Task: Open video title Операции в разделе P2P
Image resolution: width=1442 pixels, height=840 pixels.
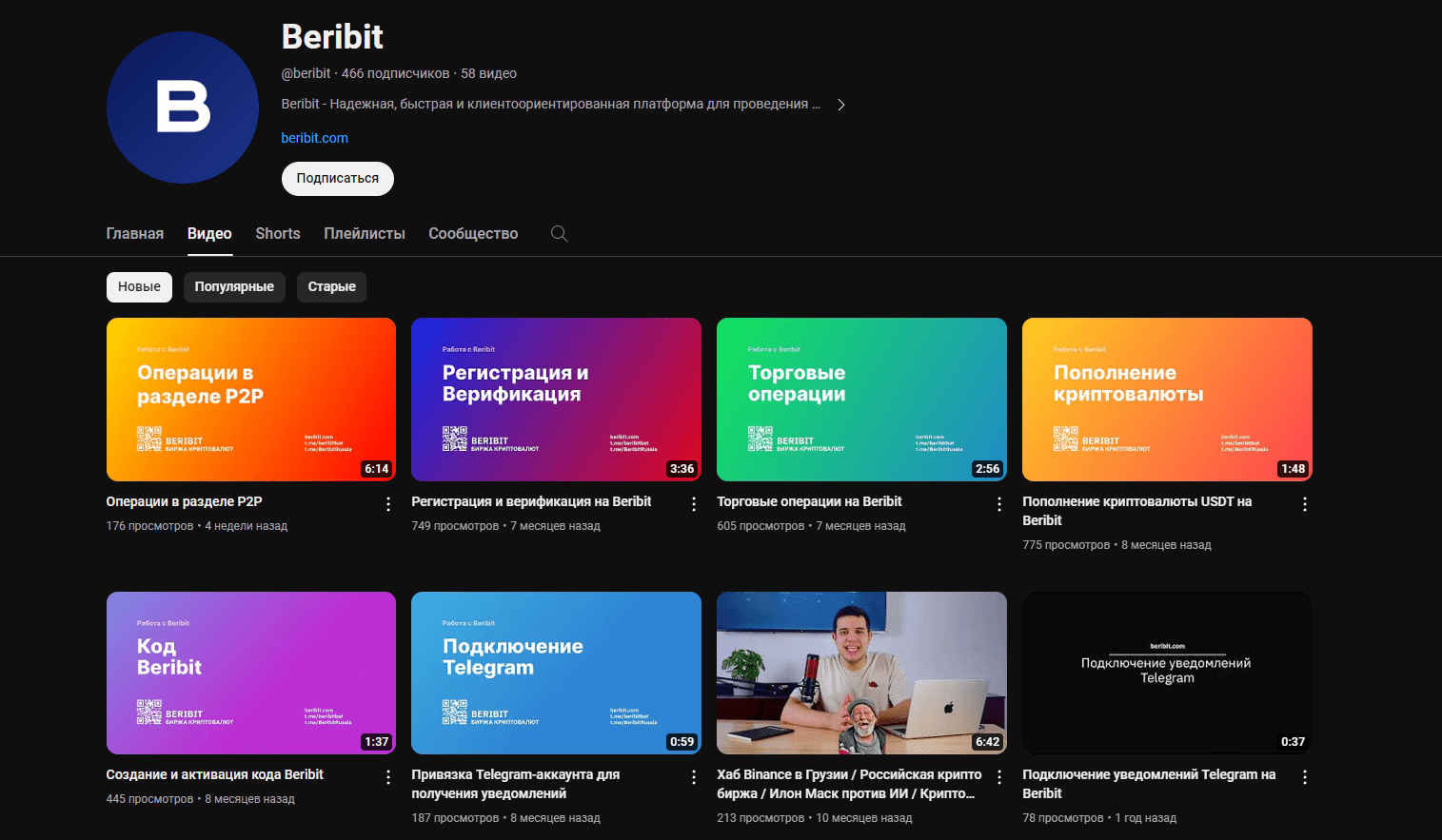Action: [185, 501]
